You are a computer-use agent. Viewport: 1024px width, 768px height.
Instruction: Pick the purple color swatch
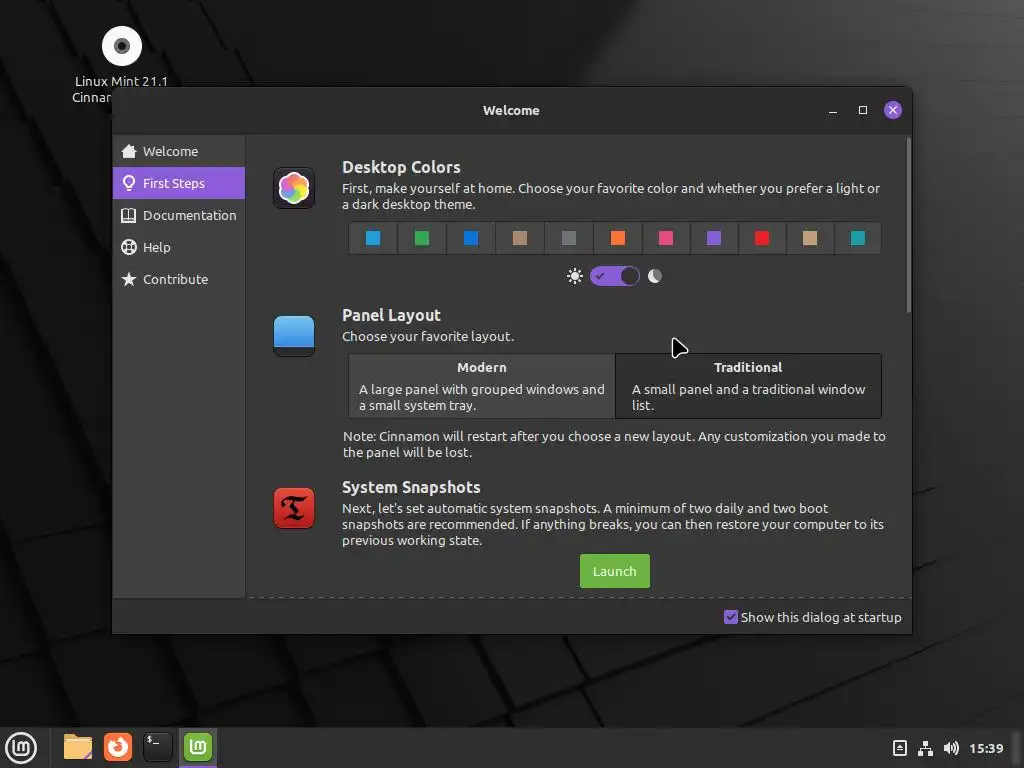tap(714, 238)
